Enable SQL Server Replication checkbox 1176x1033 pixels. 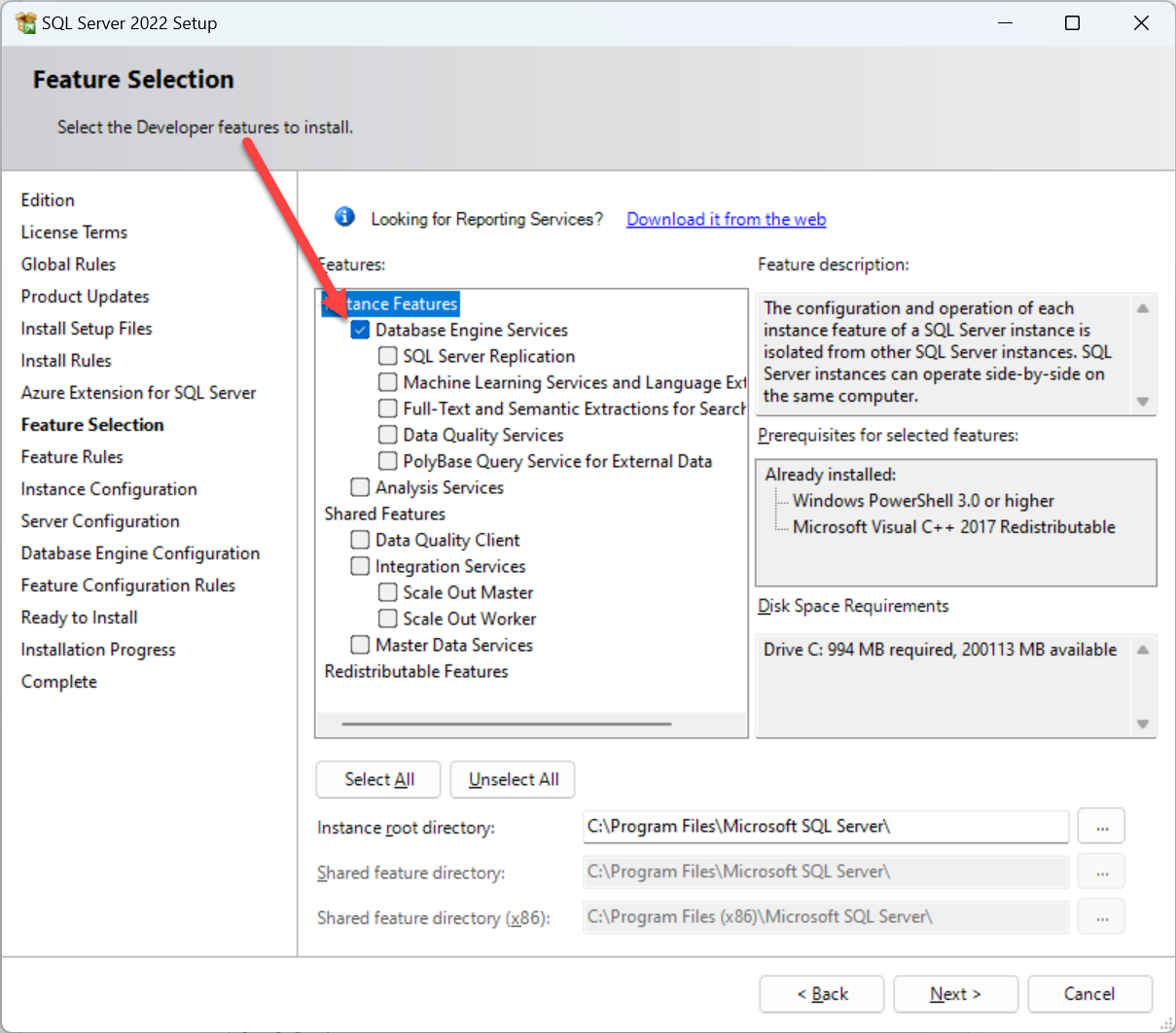click(387, 356)
